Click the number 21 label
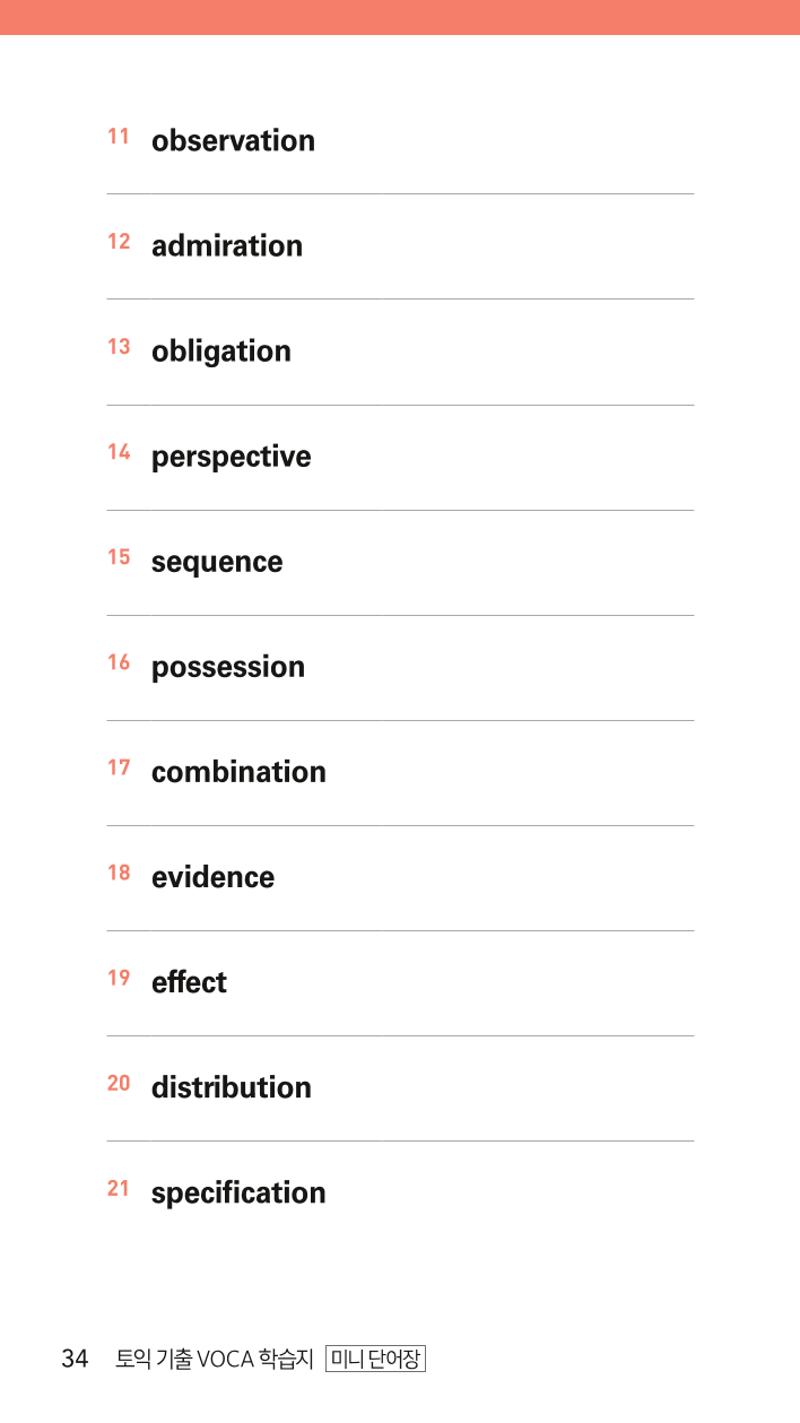 [x=119, y=1189]
